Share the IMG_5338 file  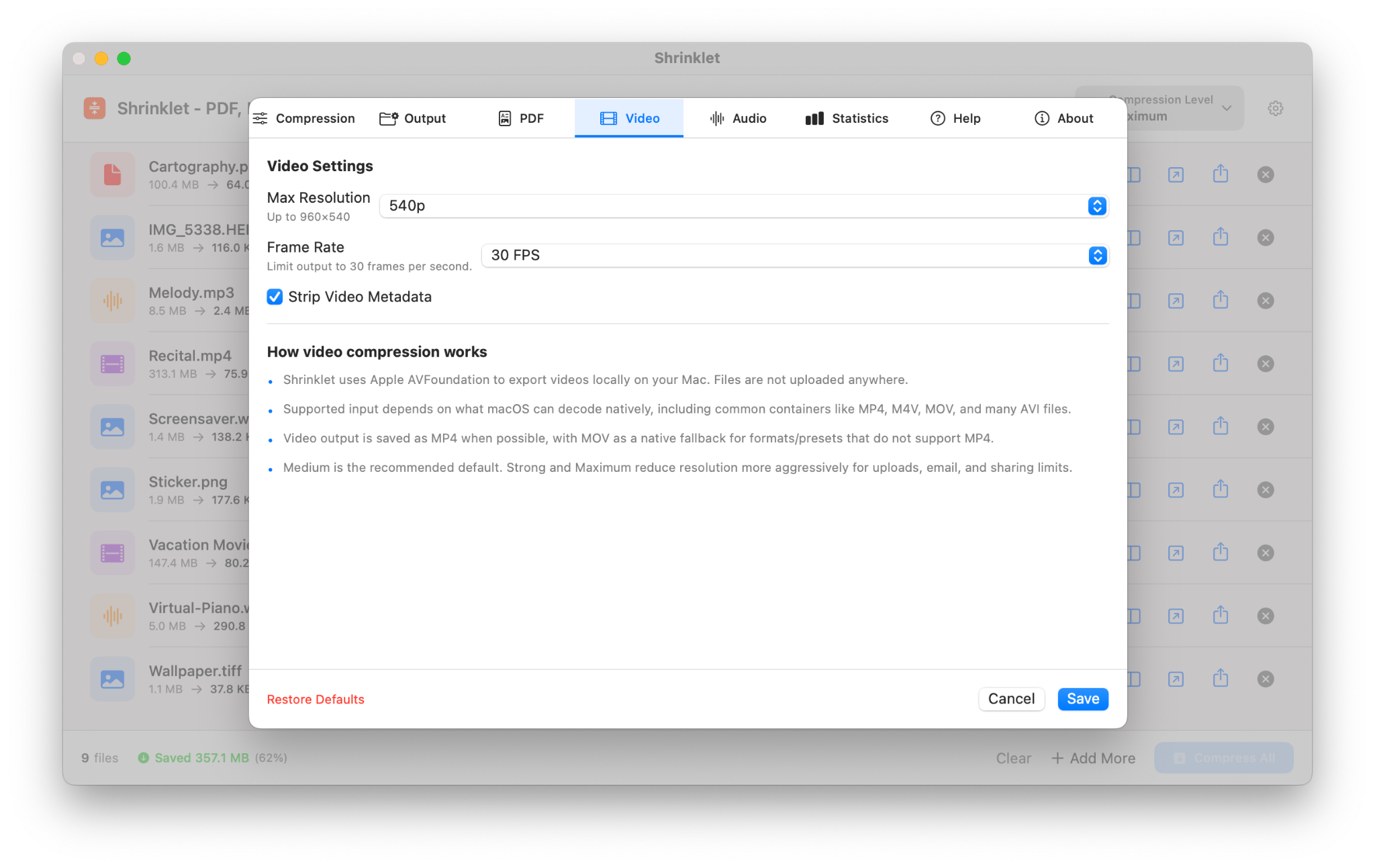coord(1221,238)
